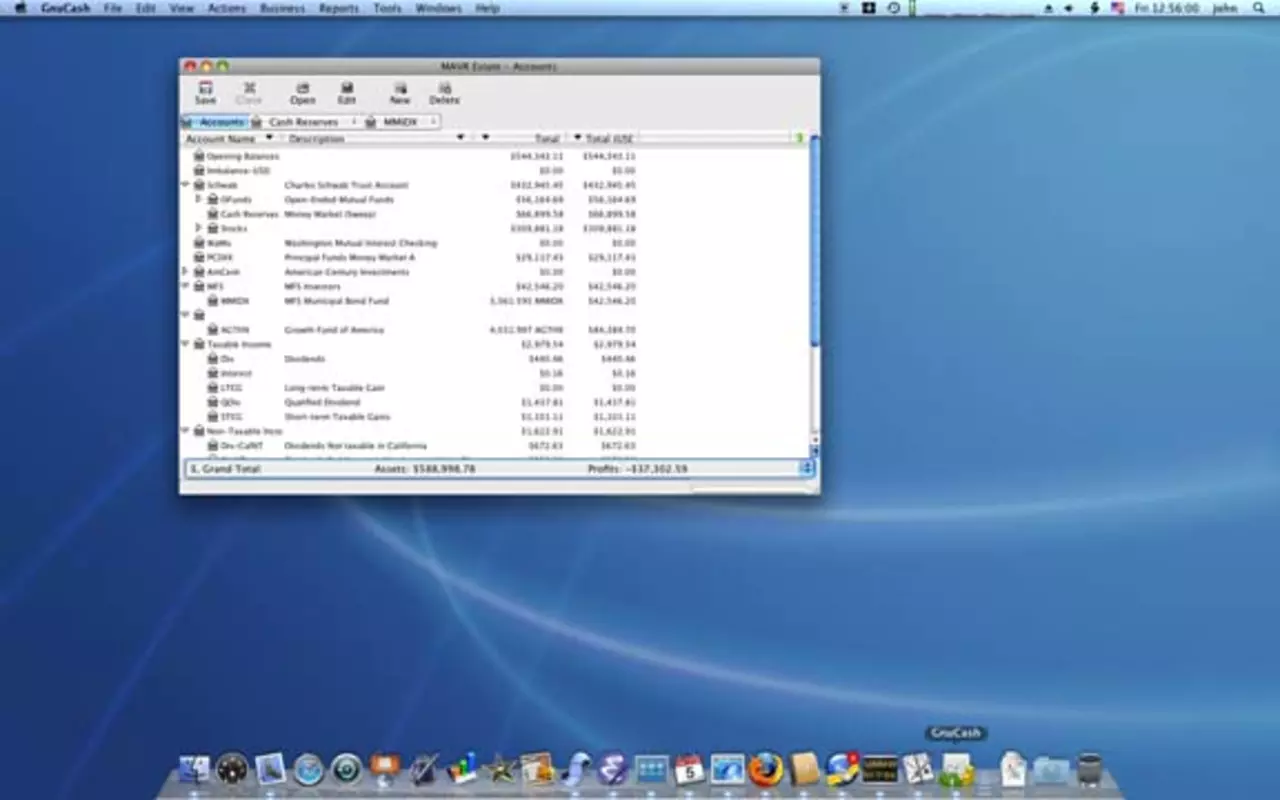Collapse the Non-Taxable Income account
1280x800 pixels.
[185, 431]
